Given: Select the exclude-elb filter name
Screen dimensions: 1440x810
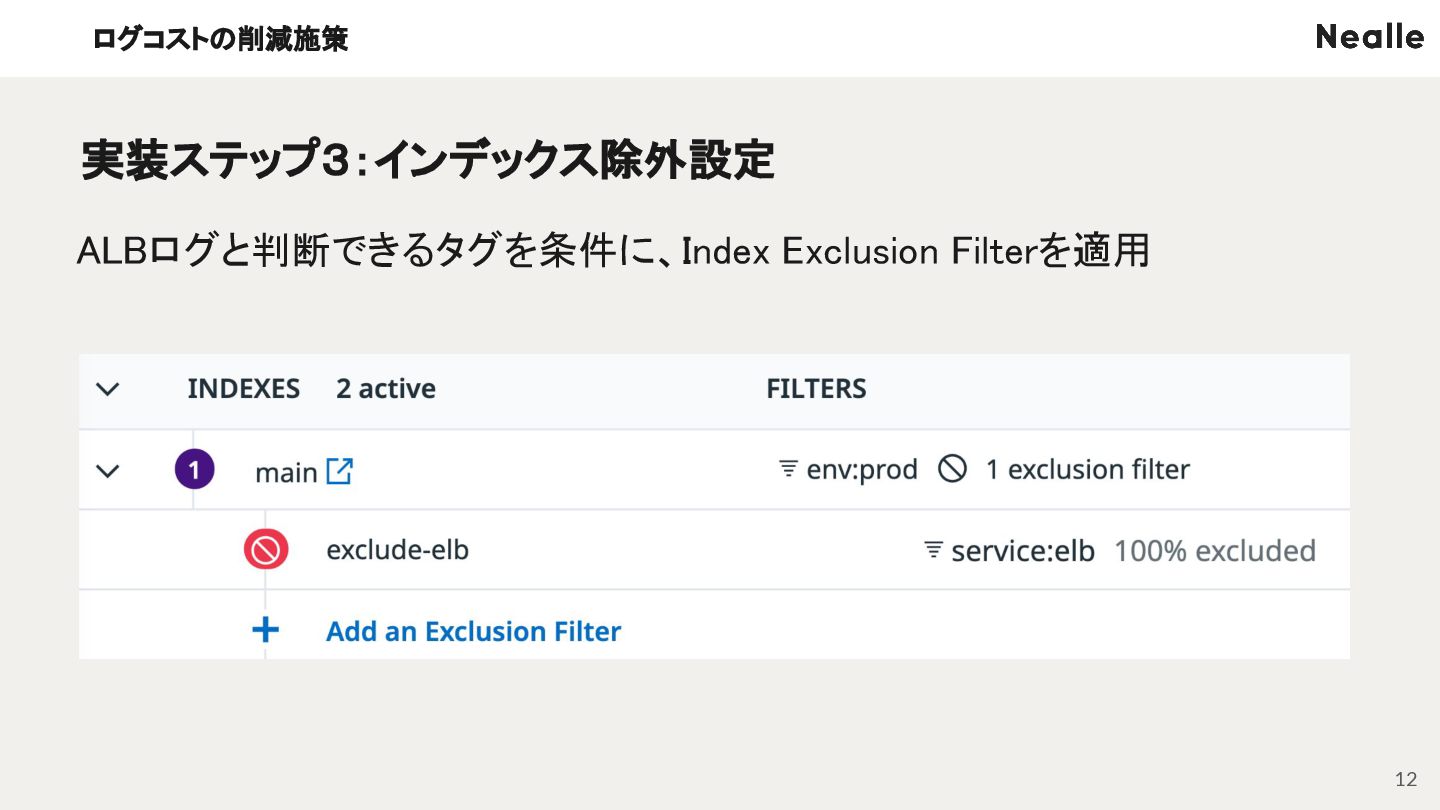Looking at the screenshot, I should 397,550.
